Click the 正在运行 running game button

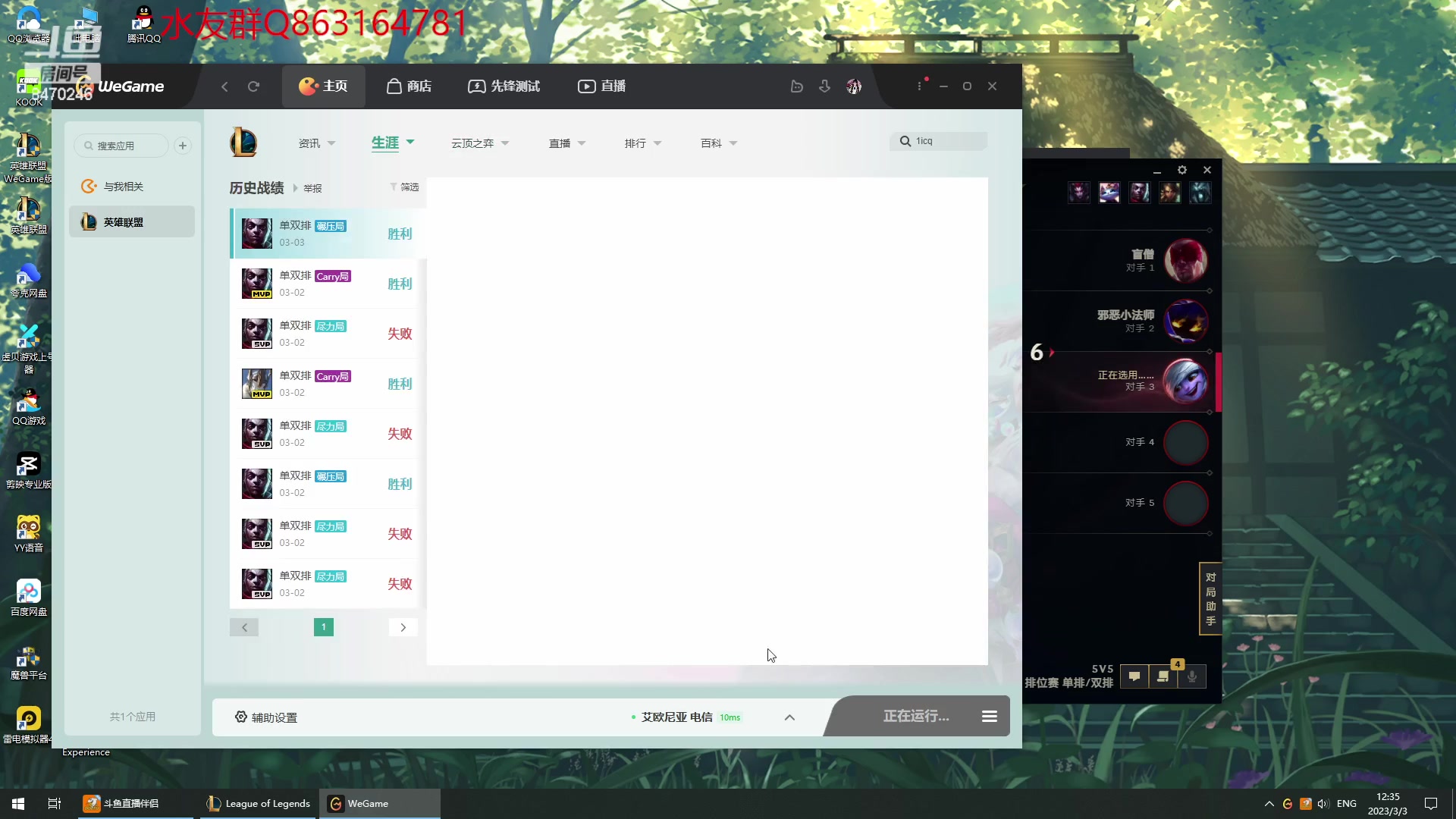coord(915,716)
